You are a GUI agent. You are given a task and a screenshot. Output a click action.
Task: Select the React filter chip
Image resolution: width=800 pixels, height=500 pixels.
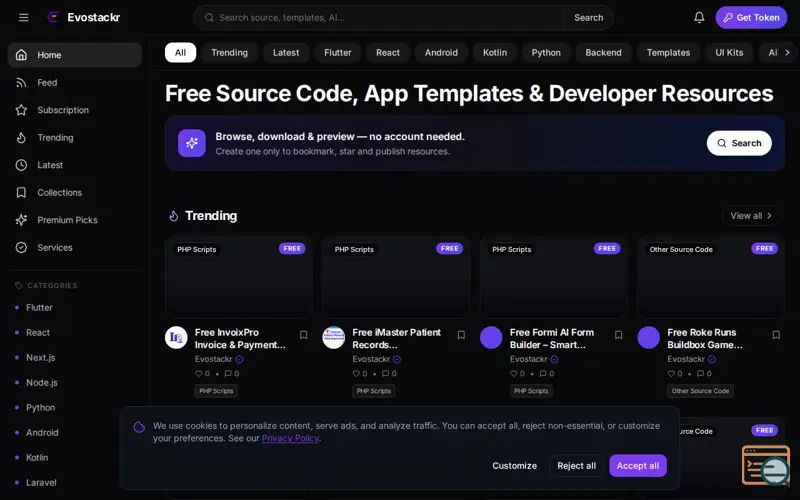388,53
